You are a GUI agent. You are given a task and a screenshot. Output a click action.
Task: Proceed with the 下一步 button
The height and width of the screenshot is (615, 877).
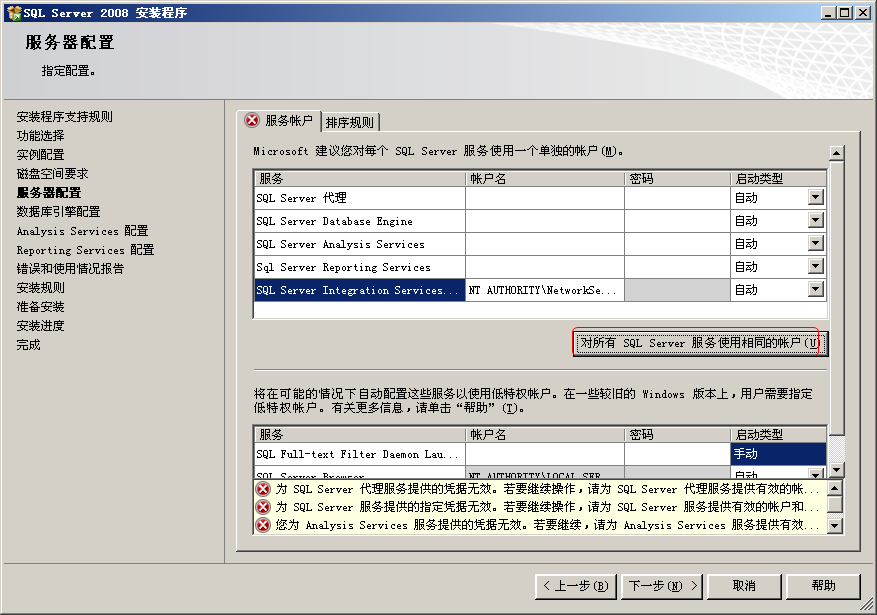[x=662, y=586]
